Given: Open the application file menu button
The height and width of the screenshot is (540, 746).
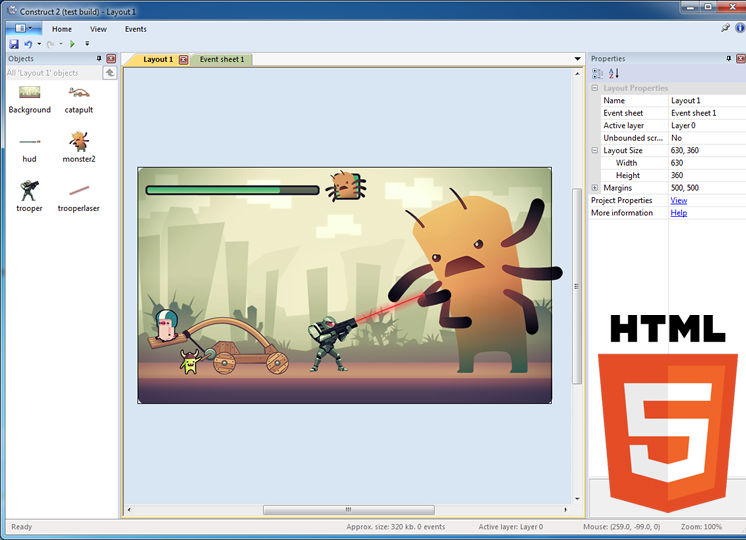Looking at the screenshot, I should point(23,29).
